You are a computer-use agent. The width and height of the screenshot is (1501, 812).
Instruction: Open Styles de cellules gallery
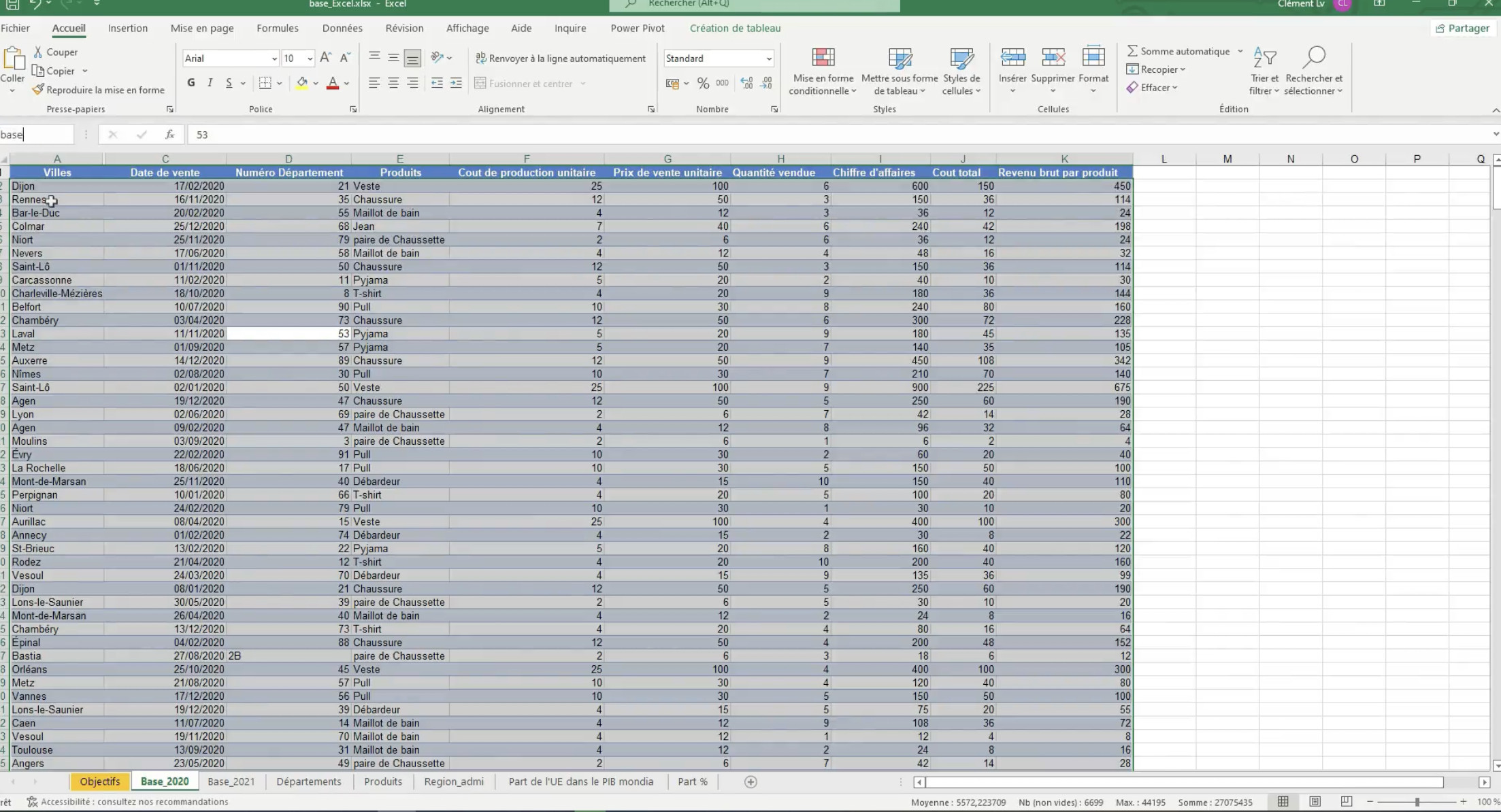(961, 71)
